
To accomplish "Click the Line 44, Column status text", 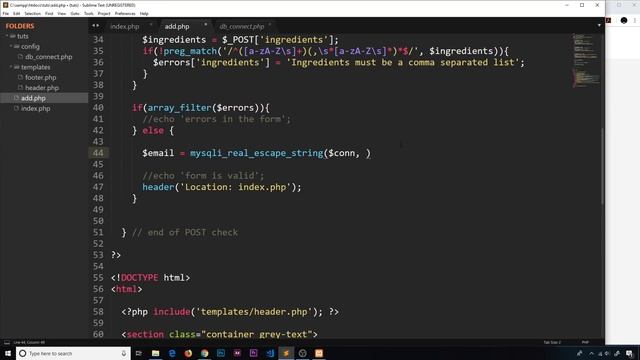I will point(29,342).
